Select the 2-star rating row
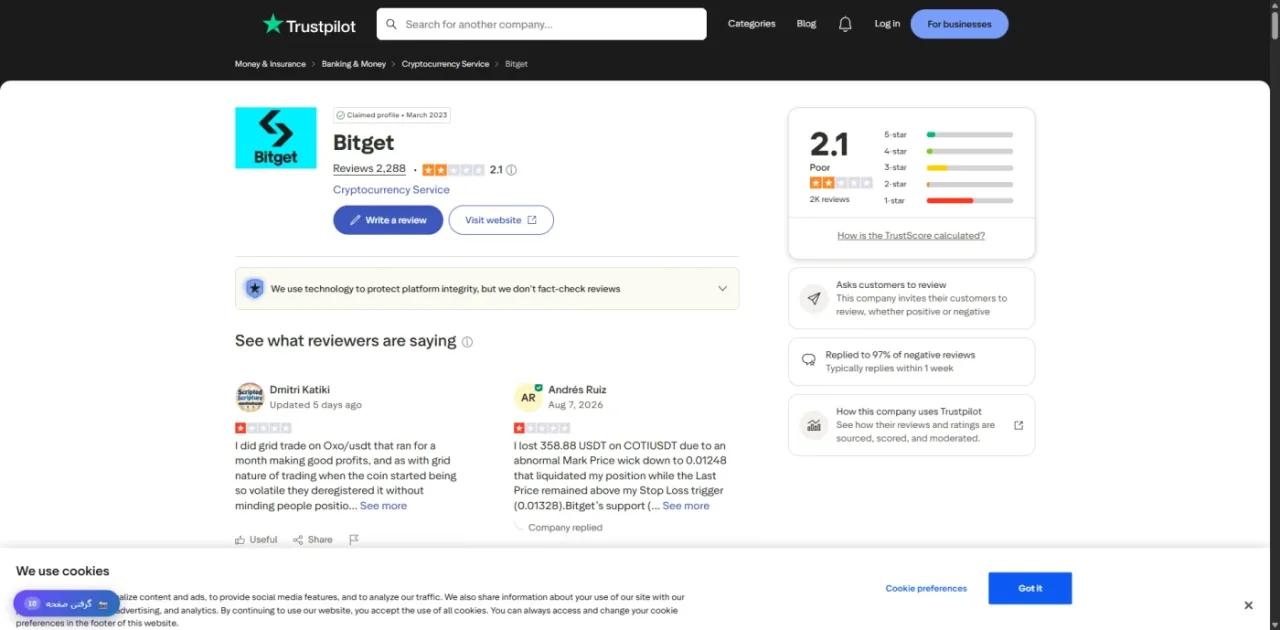The width and height of the screenshot is (1280, 630). point(948,184)
